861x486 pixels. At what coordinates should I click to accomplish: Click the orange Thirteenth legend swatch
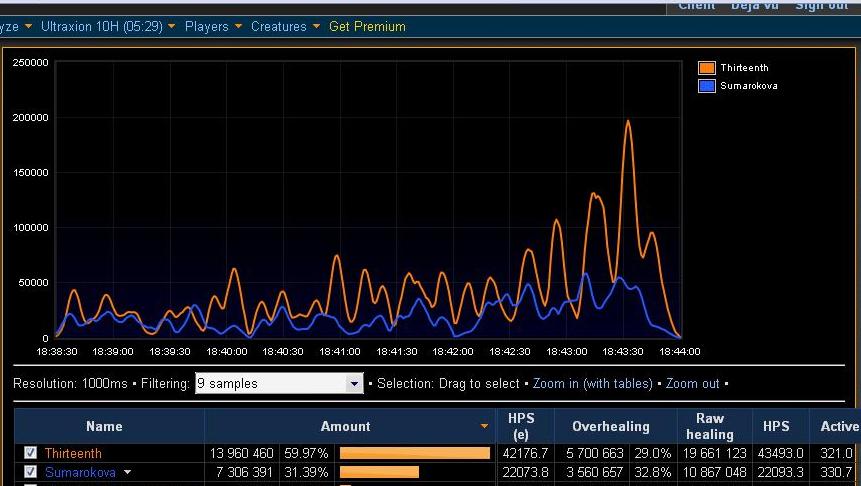[707, 68]
